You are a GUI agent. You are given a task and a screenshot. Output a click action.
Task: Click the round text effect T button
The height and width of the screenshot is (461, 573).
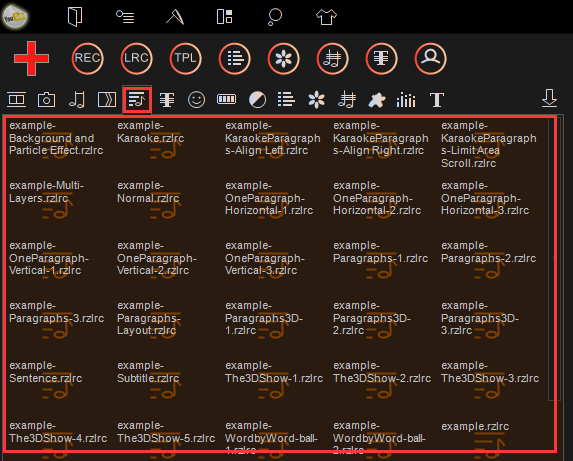[382, 58]
